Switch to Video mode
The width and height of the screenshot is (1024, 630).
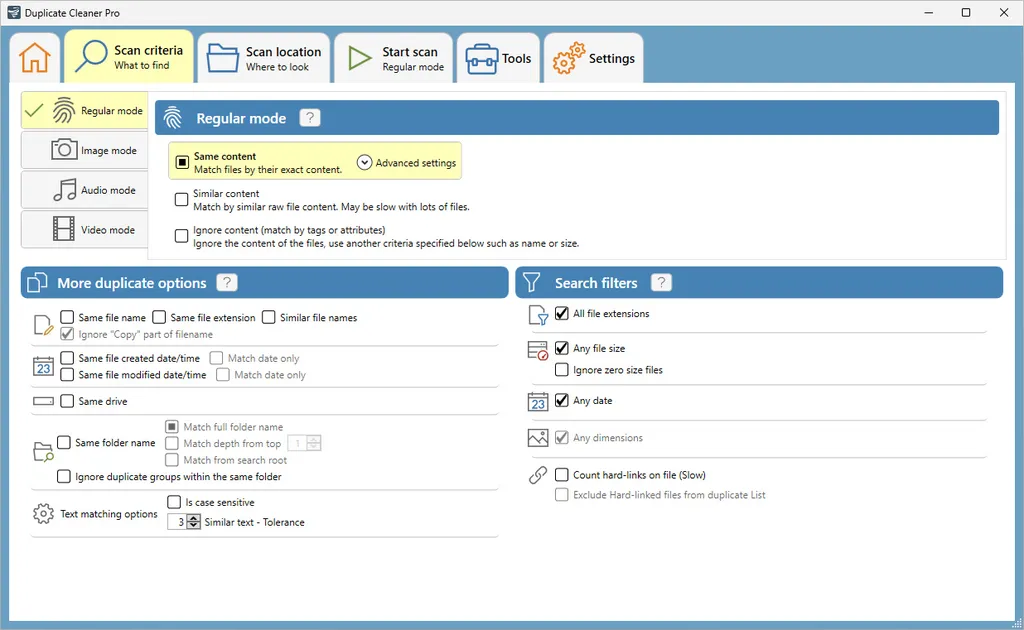point(85,230)
